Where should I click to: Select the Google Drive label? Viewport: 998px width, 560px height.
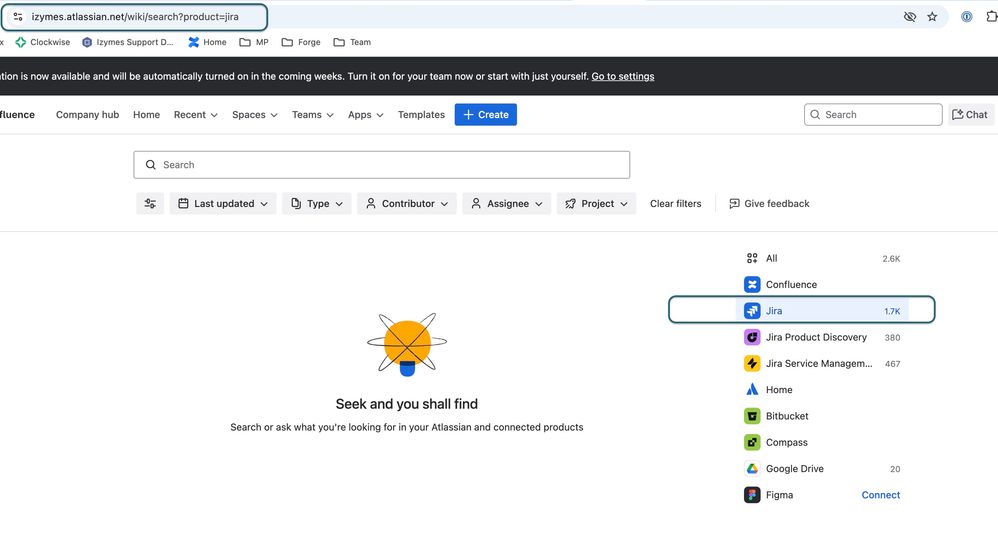pyautogui.click(x=794, y=468)
